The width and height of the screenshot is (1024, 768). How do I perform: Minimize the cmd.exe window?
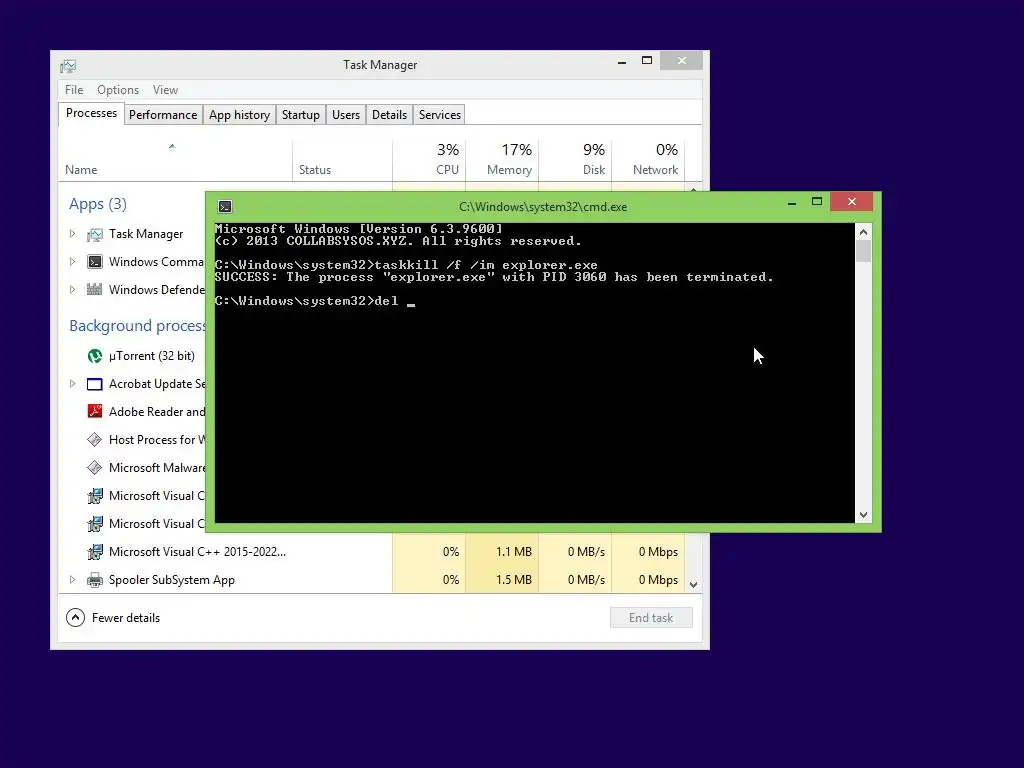pos(792,202)
